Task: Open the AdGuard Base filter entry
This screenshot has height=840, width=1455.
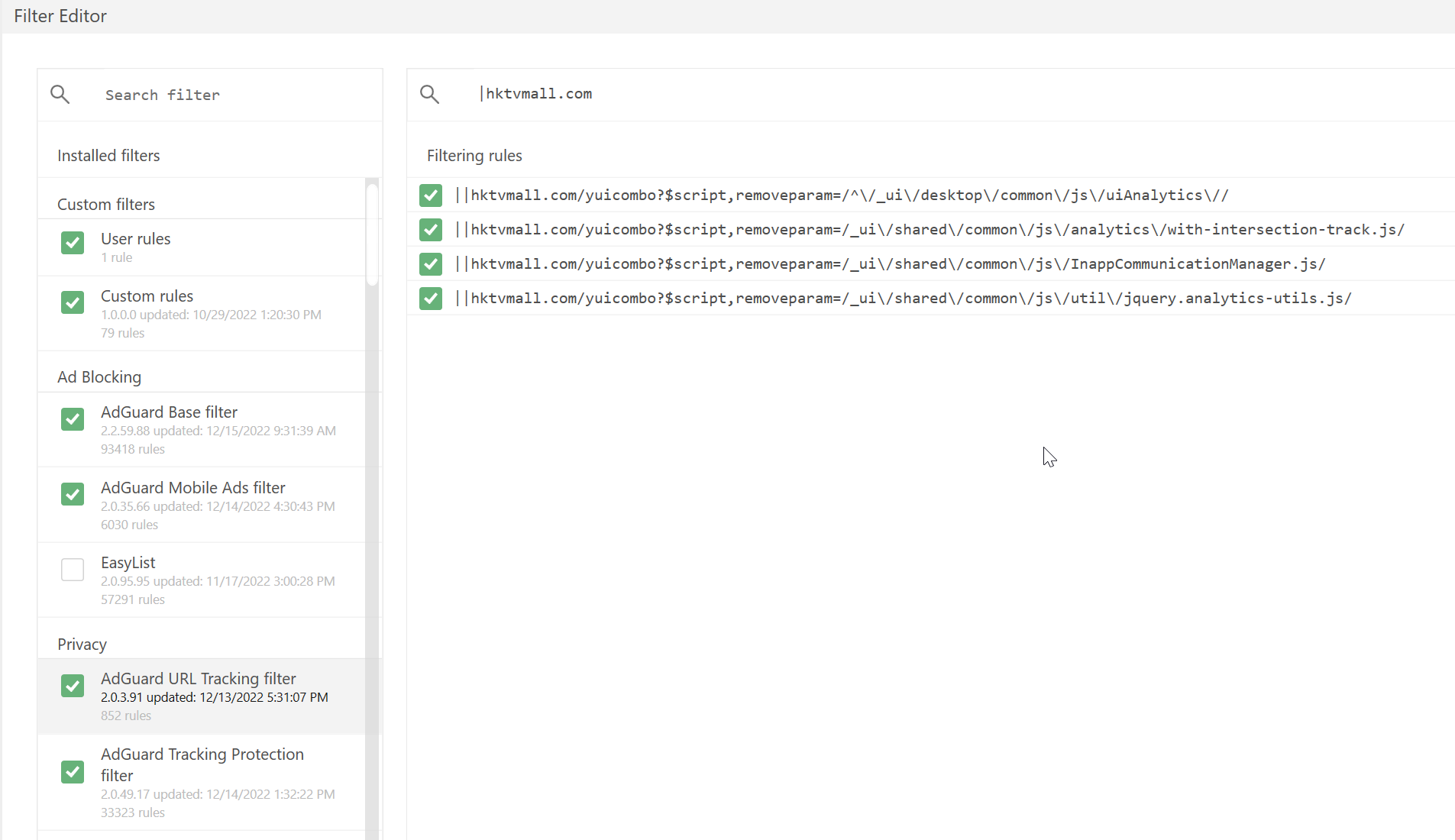Action: pyautogui.click(x=202, y=430)
